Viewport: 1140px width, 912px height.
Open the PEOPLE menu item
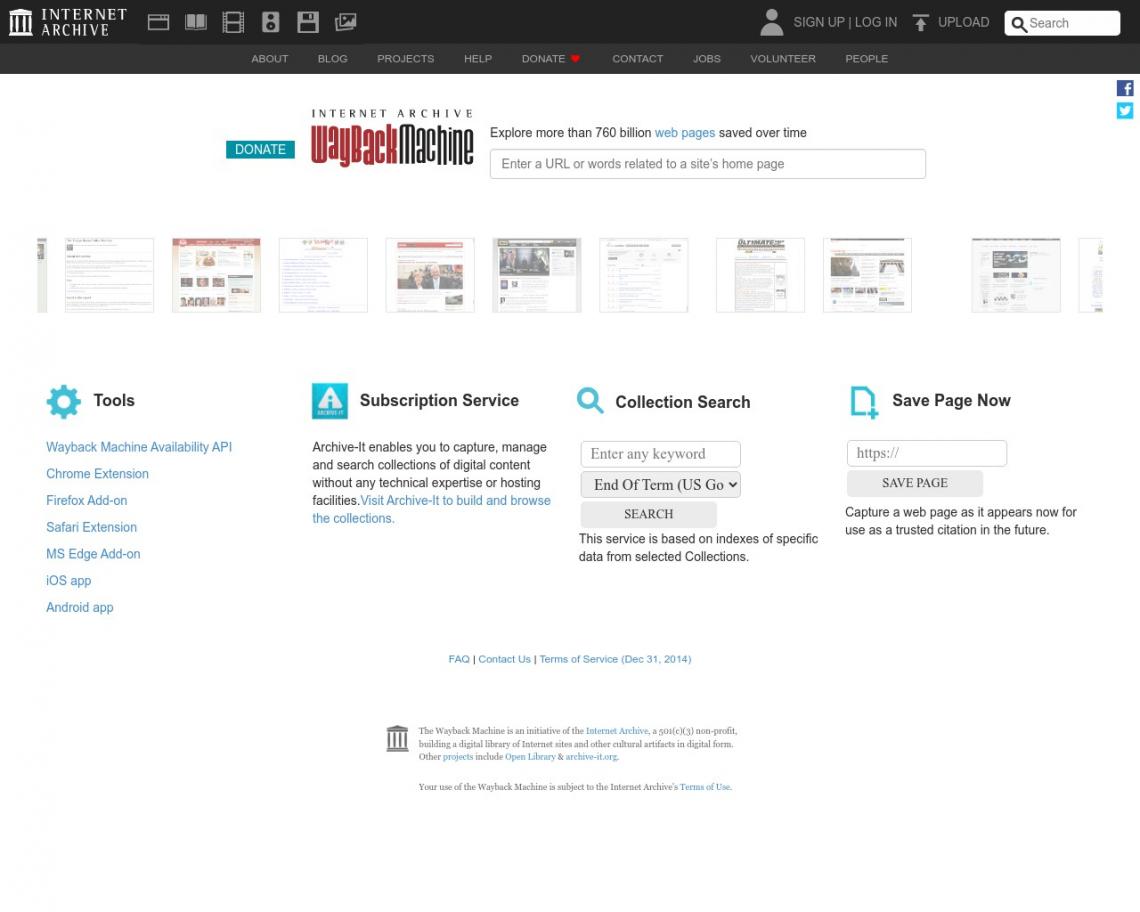click(867, 59)
